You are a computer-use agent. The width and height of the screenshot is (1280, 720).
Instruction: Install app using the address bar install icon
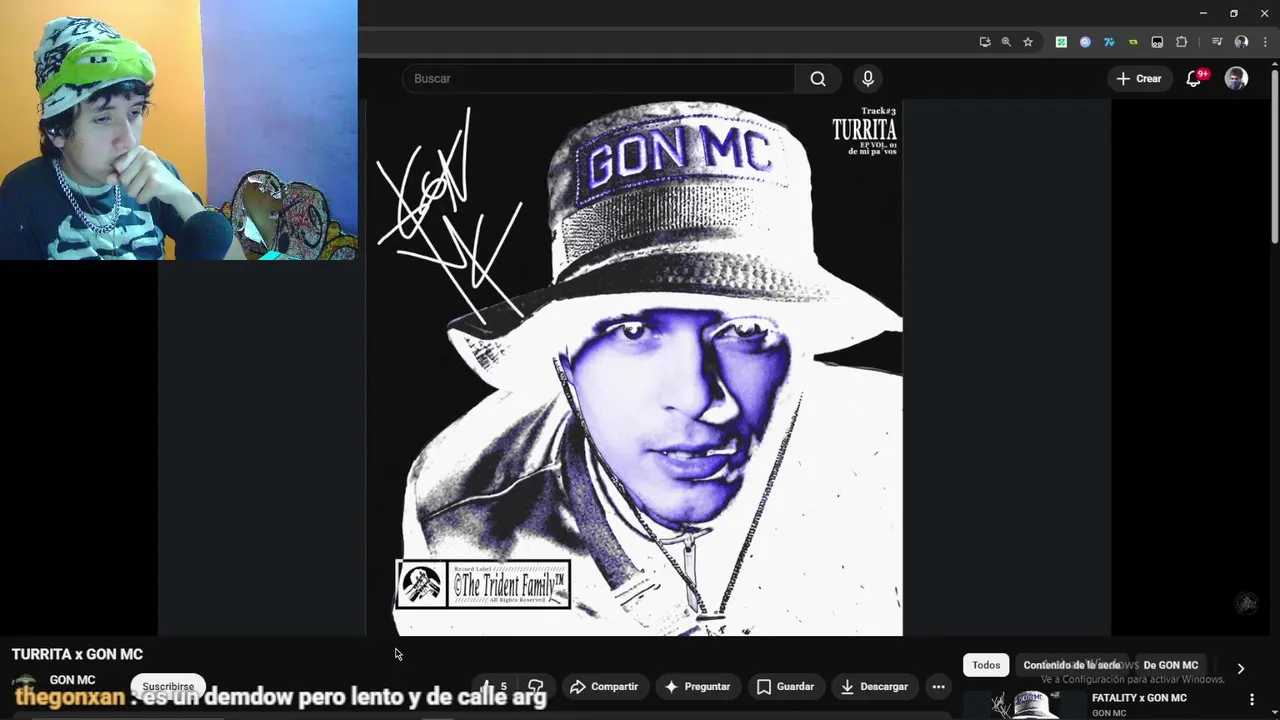tap(985, 42)
